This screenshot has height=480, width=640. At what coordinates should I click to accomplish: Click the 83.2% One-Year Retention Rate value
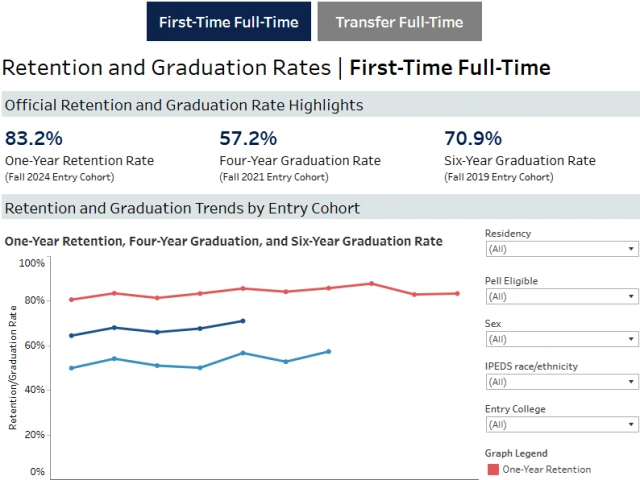(34, 139)
